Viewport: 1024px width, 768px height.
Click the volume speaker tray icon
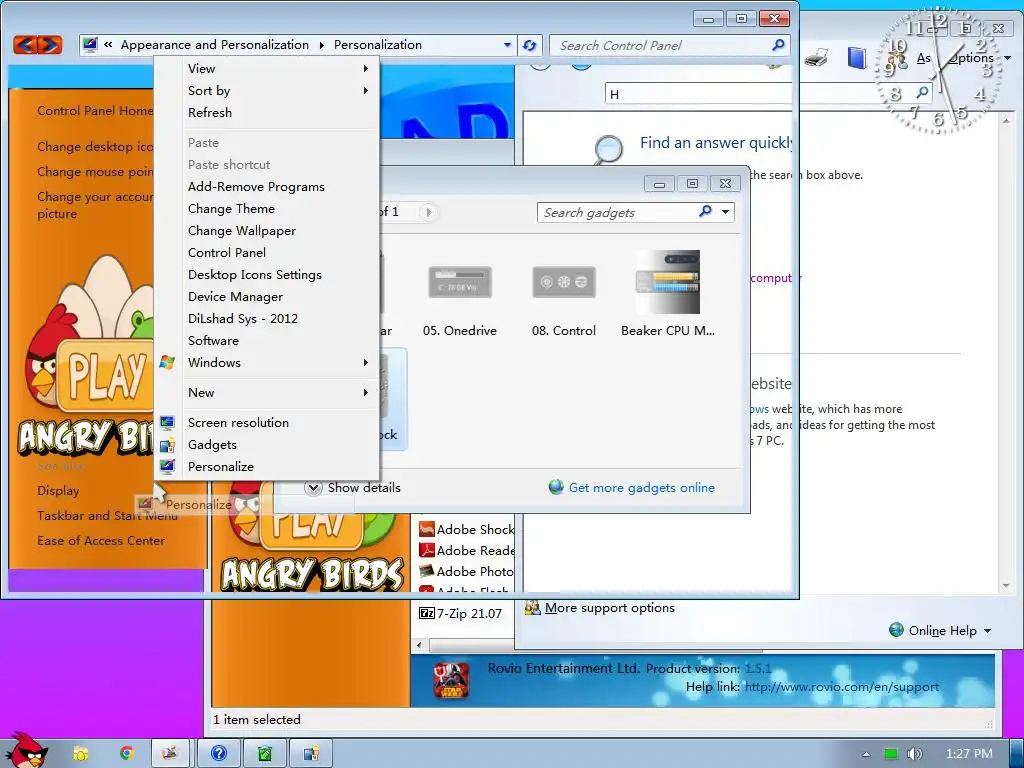tap(914, 754)
